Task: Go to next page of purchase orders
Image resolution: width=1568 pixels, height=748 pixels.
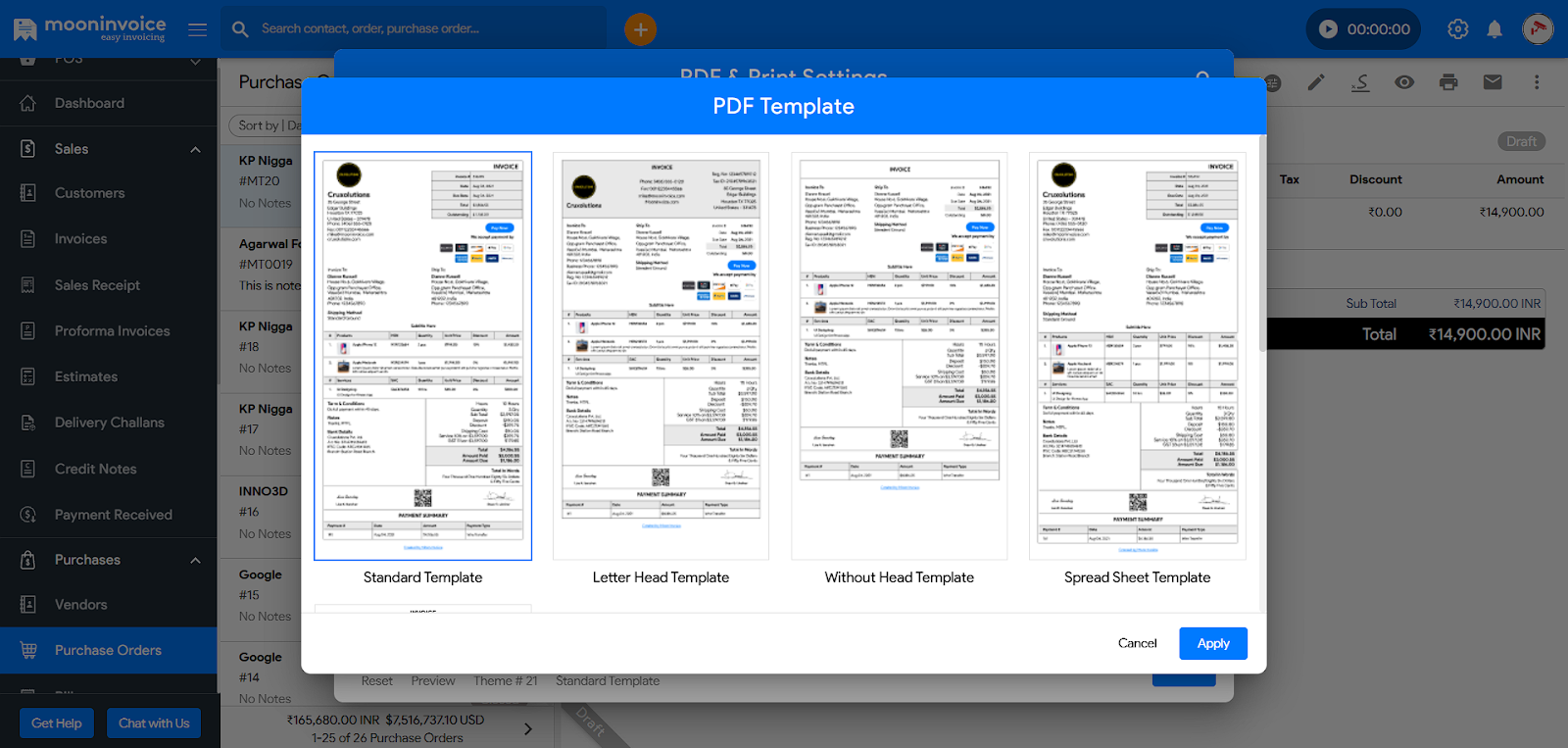Action: (528, 728)
